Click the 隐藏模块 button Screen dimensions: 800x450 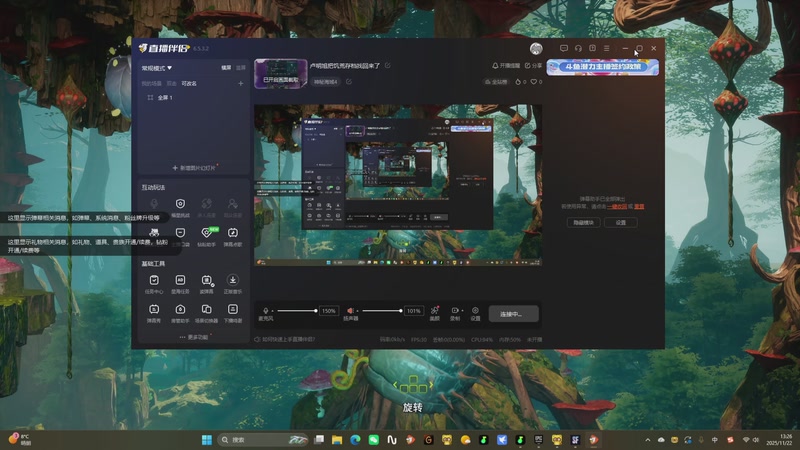pos(584,222)
